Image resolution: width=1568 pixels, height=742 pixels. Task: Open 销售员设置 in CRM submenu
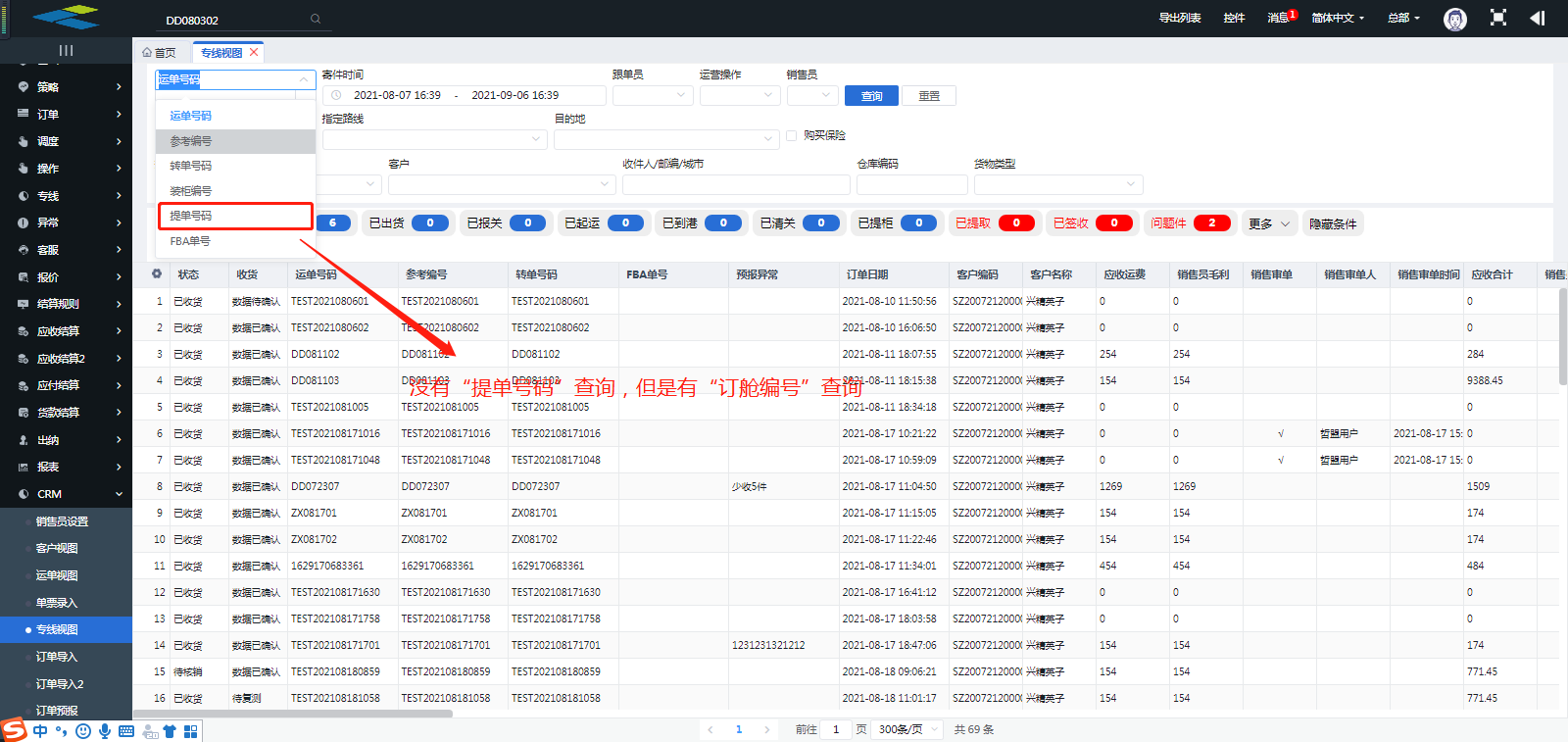pos(62,521)
